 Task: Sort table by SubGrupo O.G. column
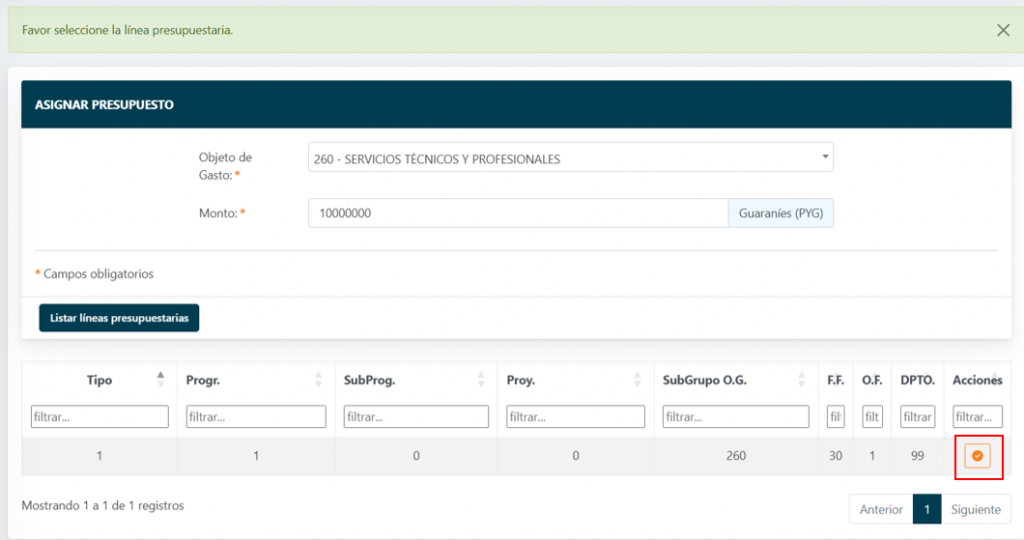[x=735, y=380]
